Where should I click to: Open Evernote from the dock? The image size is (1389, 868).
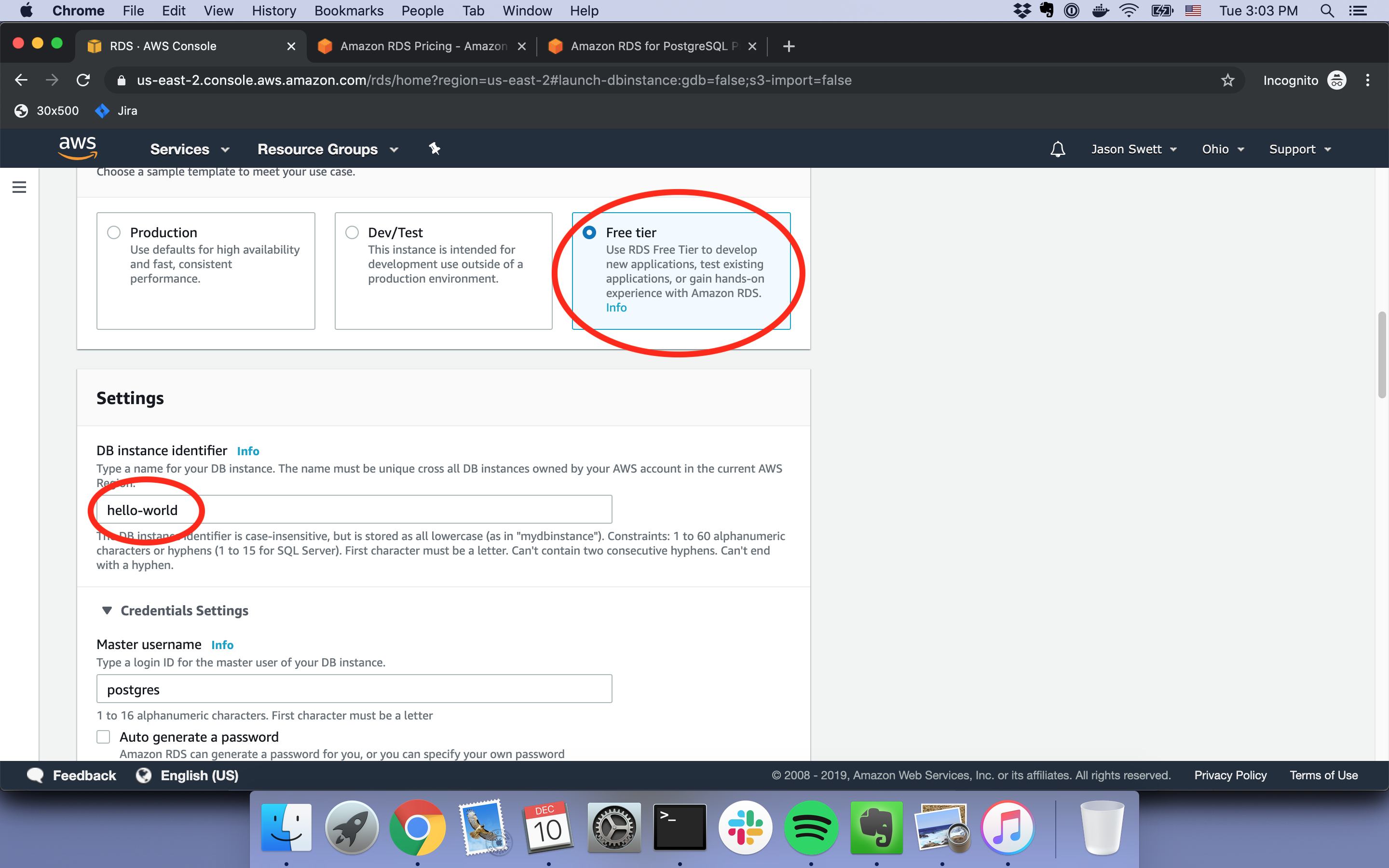point(876,827)
